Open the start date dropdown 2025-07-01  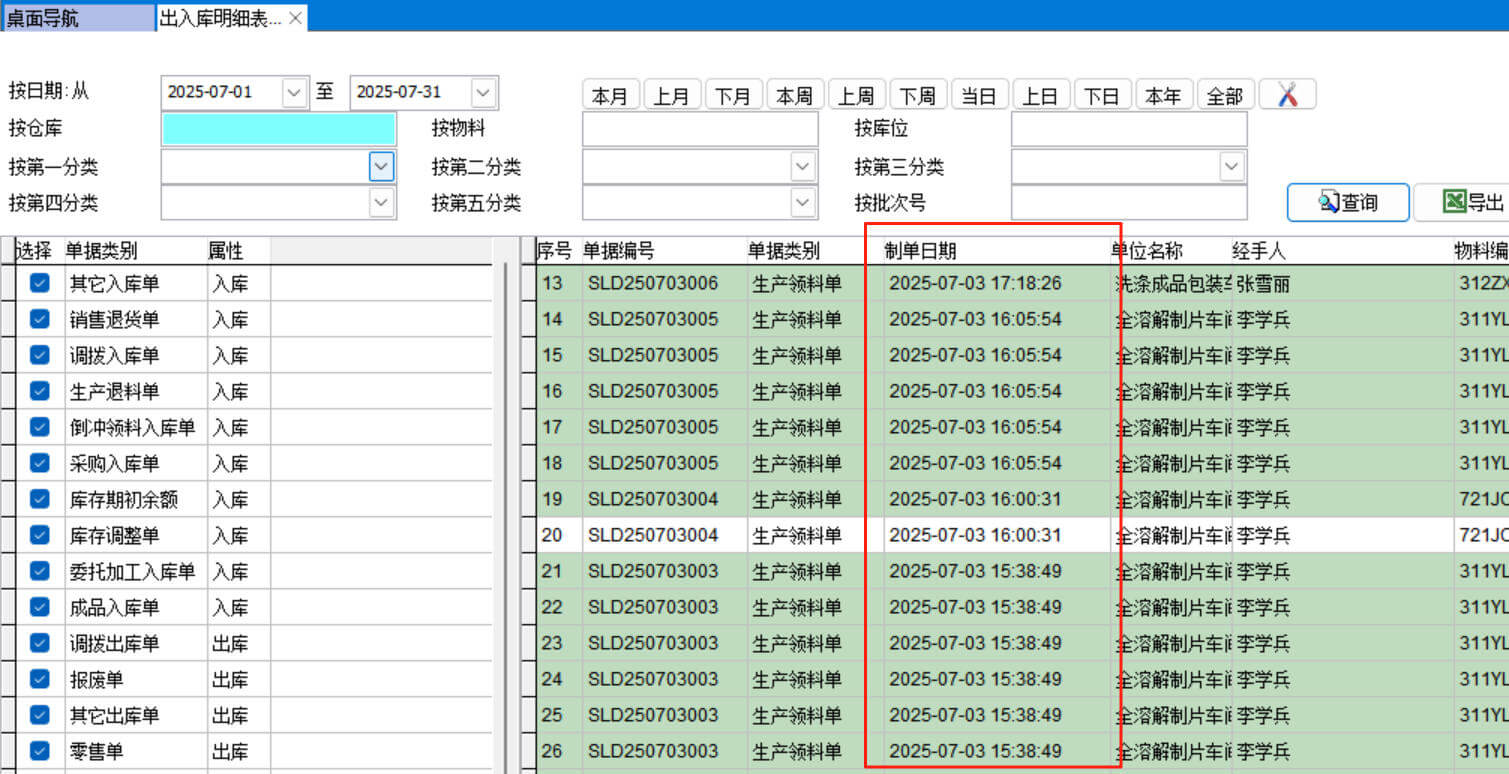click(x=294, y=93)
